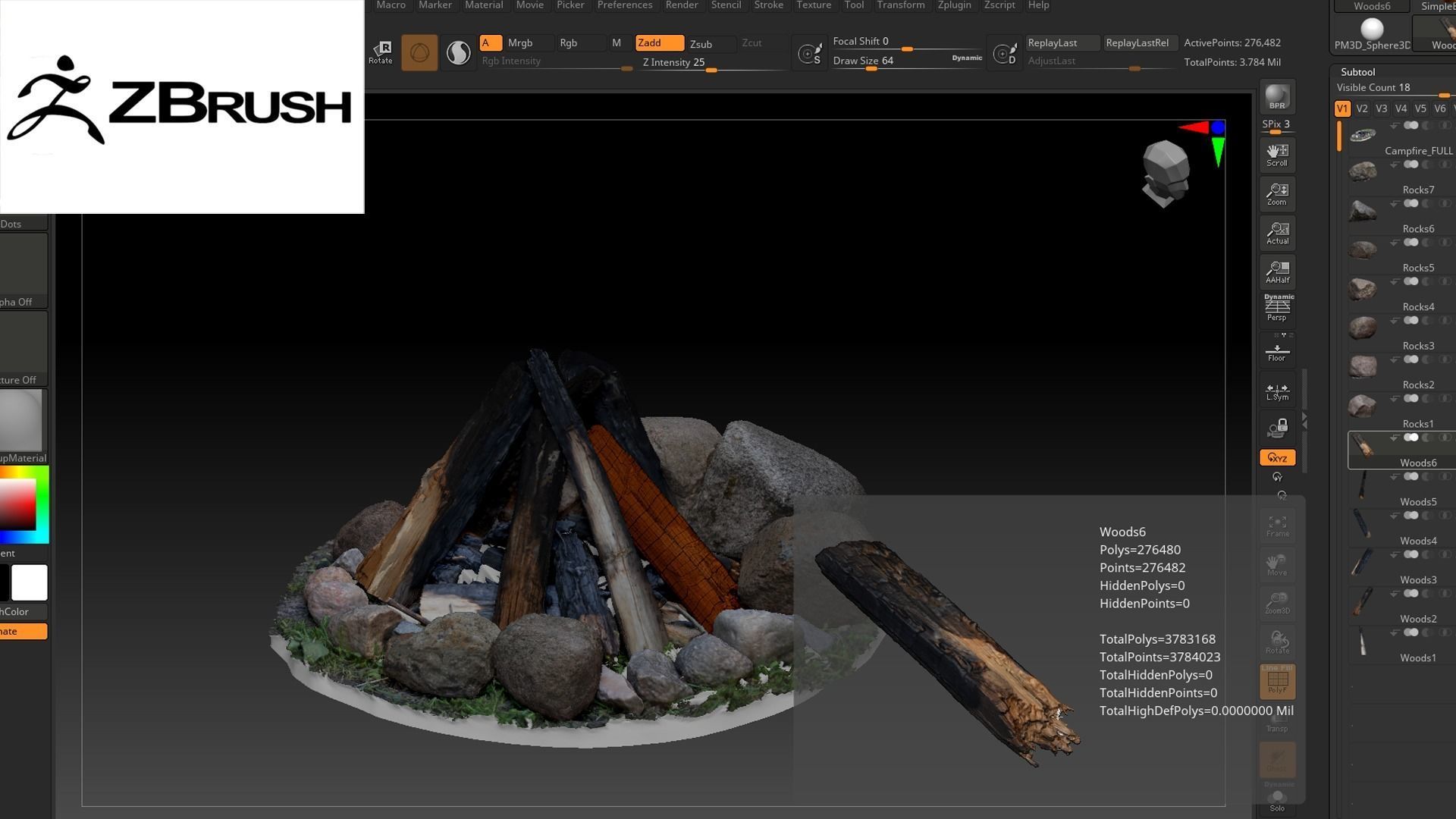Click the Rotate tool icon
Image resolution: width=1456 pixels, height=819 pixels.
tap(381, 52)
